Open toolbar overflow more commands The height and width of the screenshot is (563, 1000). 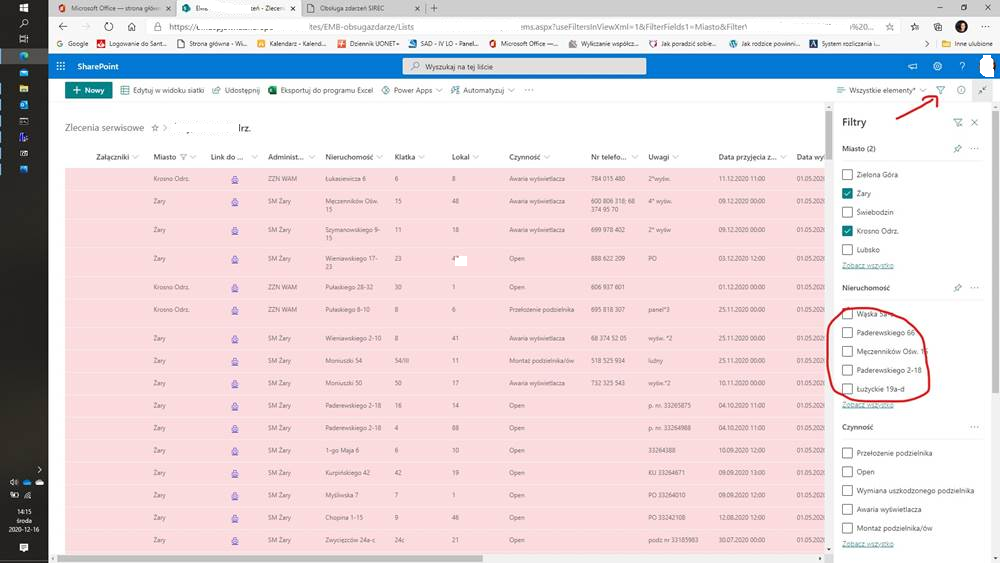click(529, 90)
